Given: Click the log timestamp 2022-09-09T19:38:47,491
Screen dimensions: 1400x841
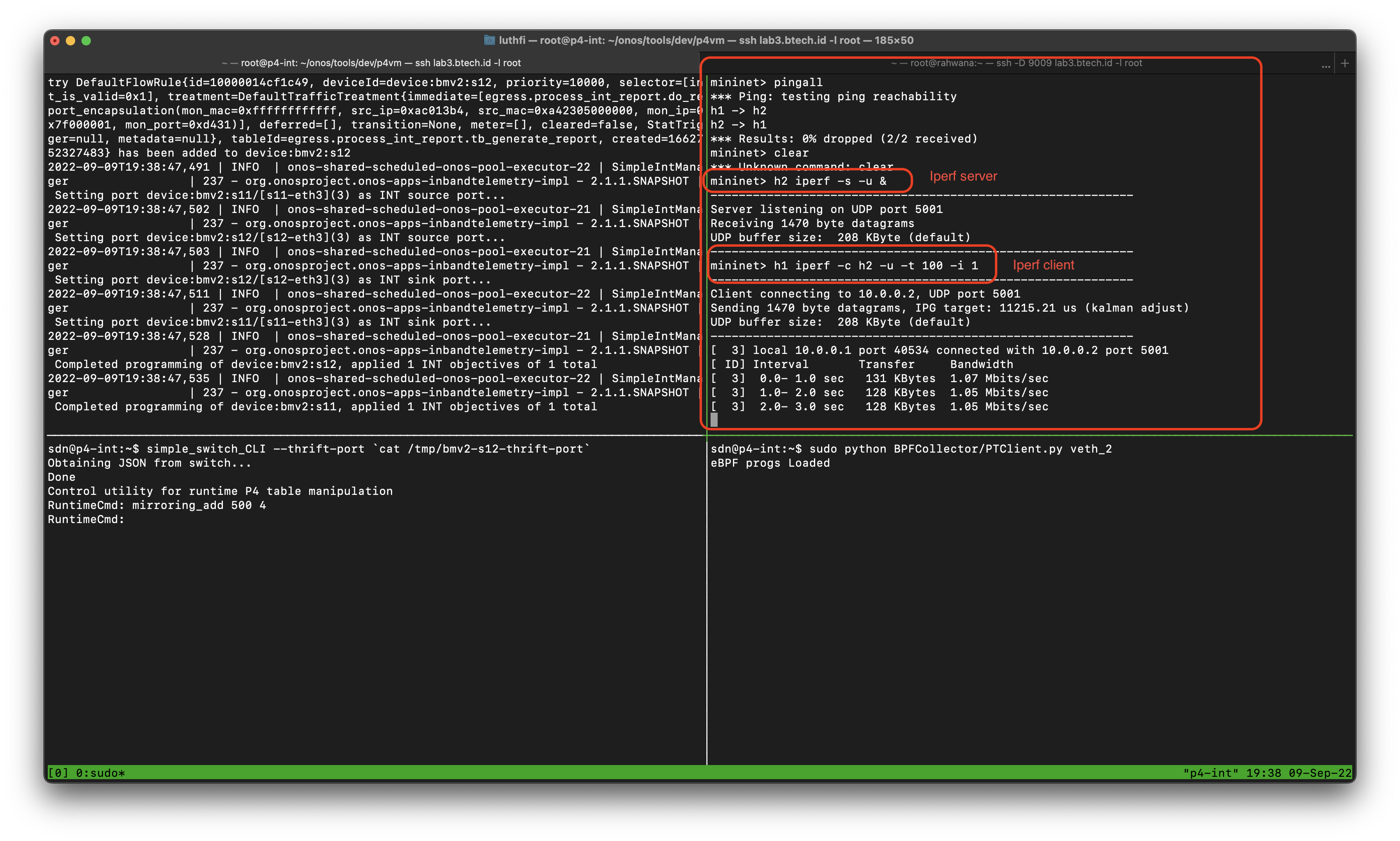Looking at the screenshot, I should point(128,167).
